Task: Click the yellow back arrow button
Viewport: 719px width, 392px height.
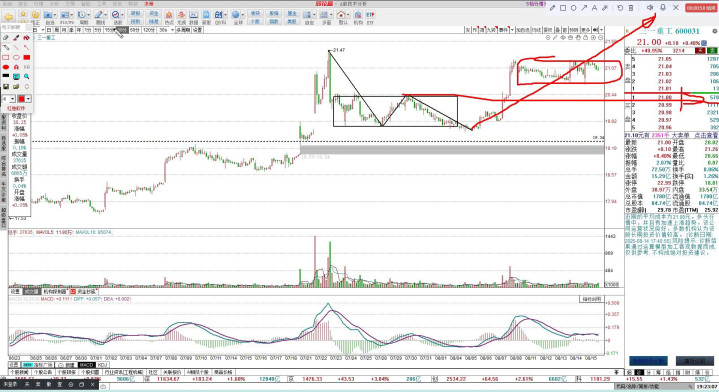Action: click(x=9, y=17)
